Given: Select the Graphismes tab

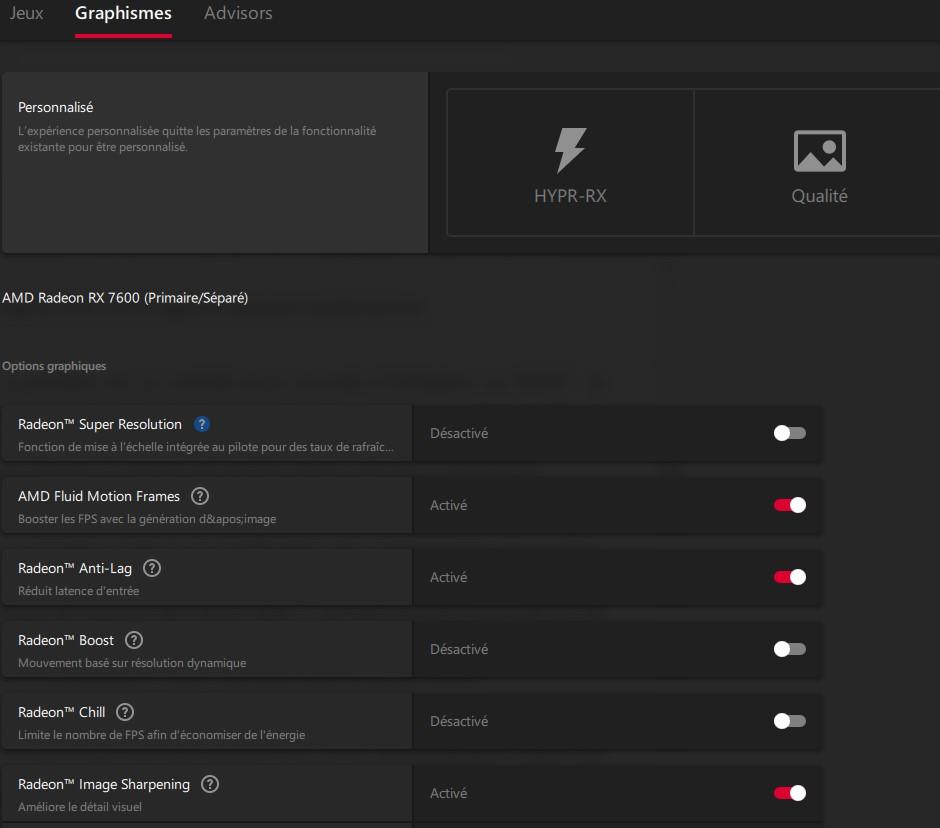Looking at the screenshot, I should (123, 14).
